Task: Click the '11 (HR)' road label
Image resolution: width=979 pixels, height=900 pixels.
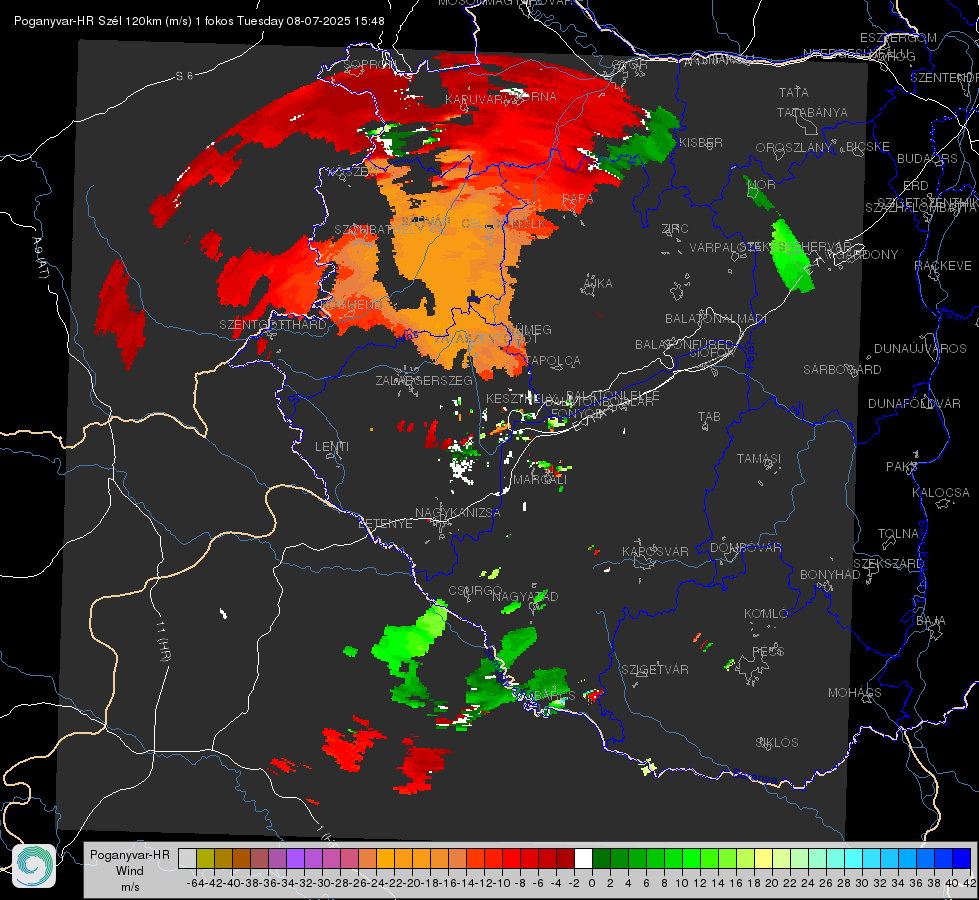Action: point(163,640)
